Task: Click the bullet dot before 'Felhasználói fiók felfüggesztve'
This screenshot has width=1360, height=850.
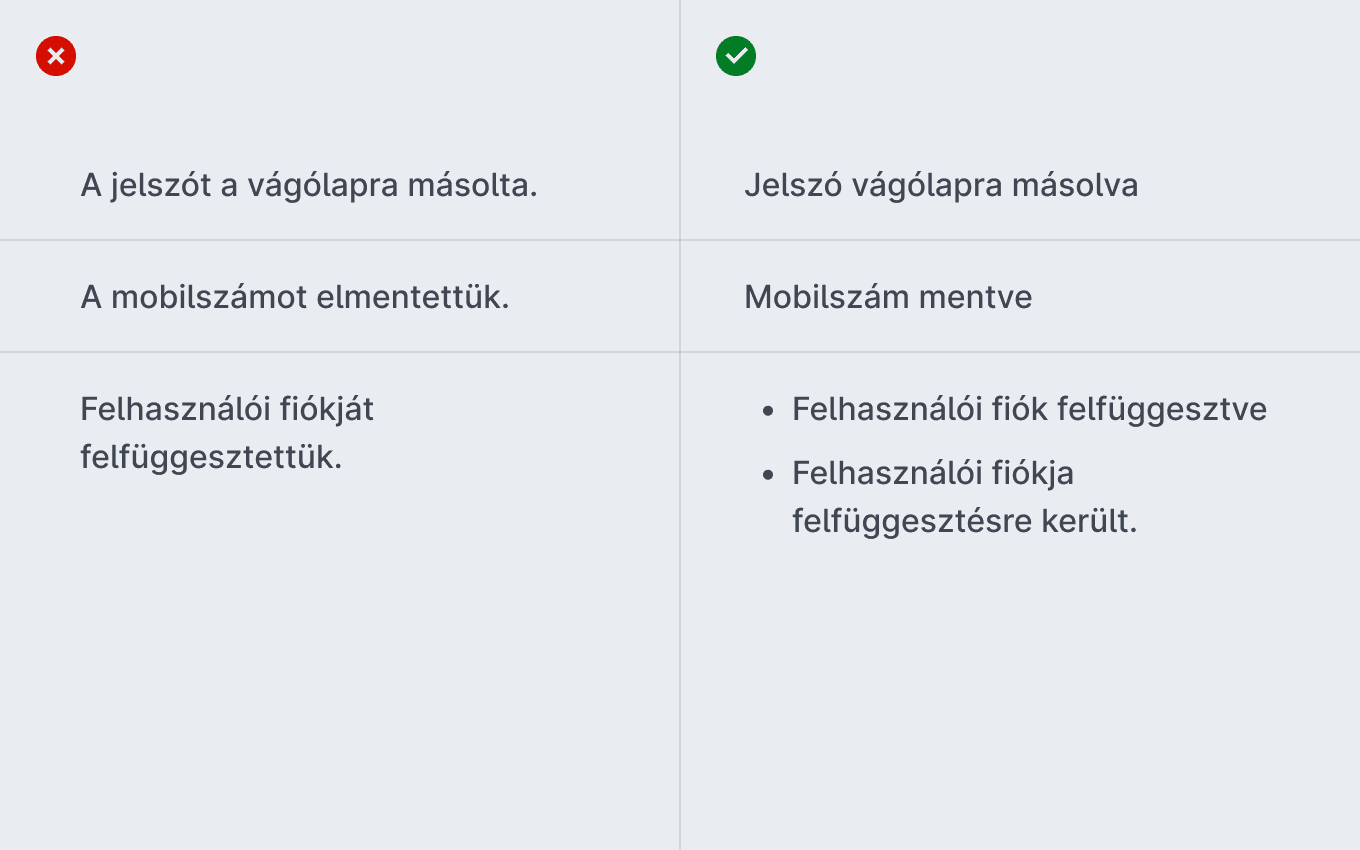Action: [x=768, y=411]
